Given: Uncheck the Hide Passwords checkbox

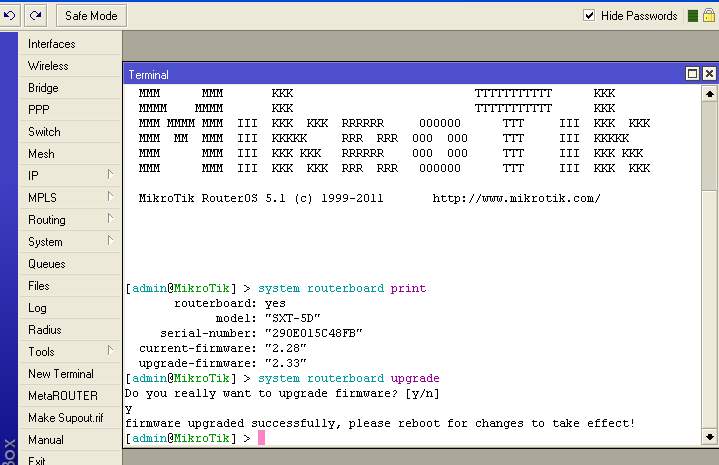Looking at the screenshot, I should [589, 16].
